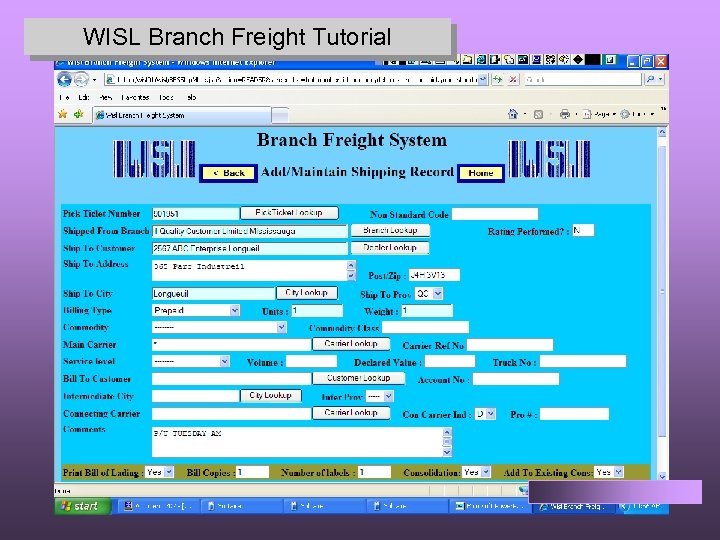This screenshot has width=720, height=540.
Task: Click the Add to Favorites icon
Action: pos(79,114)
